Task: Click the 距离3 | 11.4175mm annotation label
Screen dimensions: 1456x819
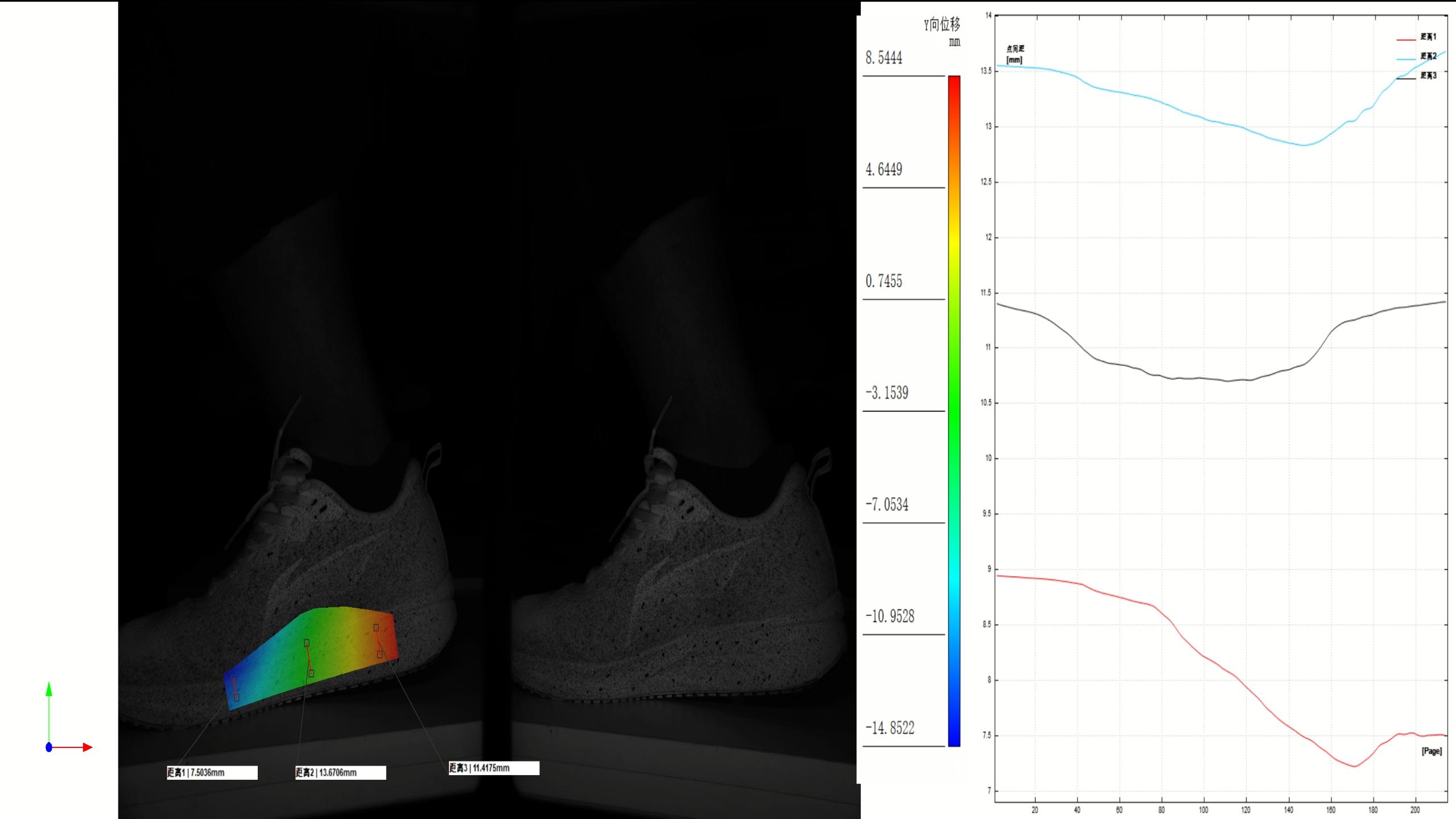Action: coord(493,768)
